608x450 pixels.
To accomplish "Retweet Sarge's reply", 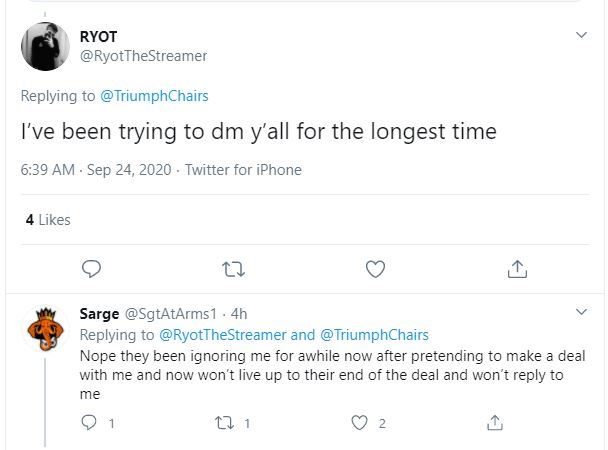I will (x=225, y=423).
